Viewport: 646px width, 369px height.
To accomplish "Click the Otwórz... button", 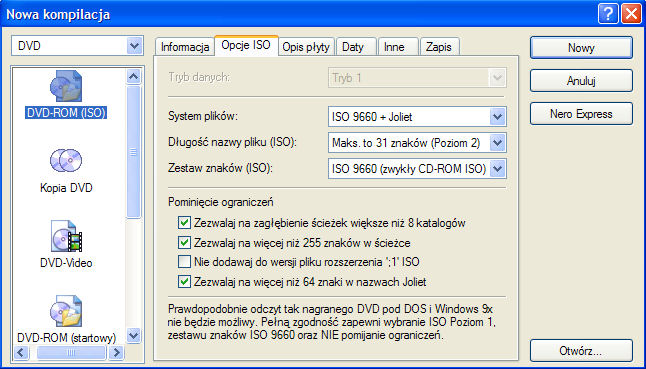I will (x=581, y=351).
